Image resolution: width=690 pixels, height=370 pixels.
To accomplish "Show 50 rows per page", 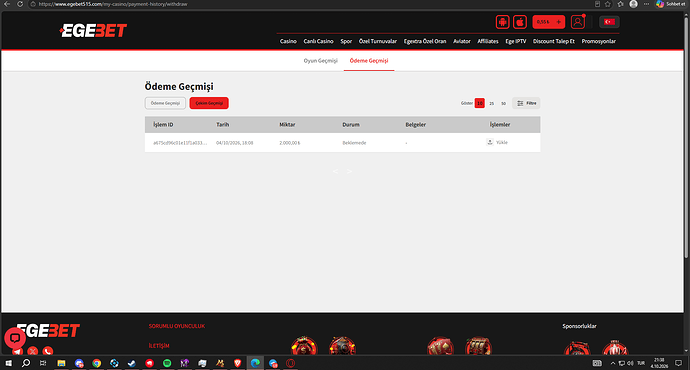I will (503, 103).
